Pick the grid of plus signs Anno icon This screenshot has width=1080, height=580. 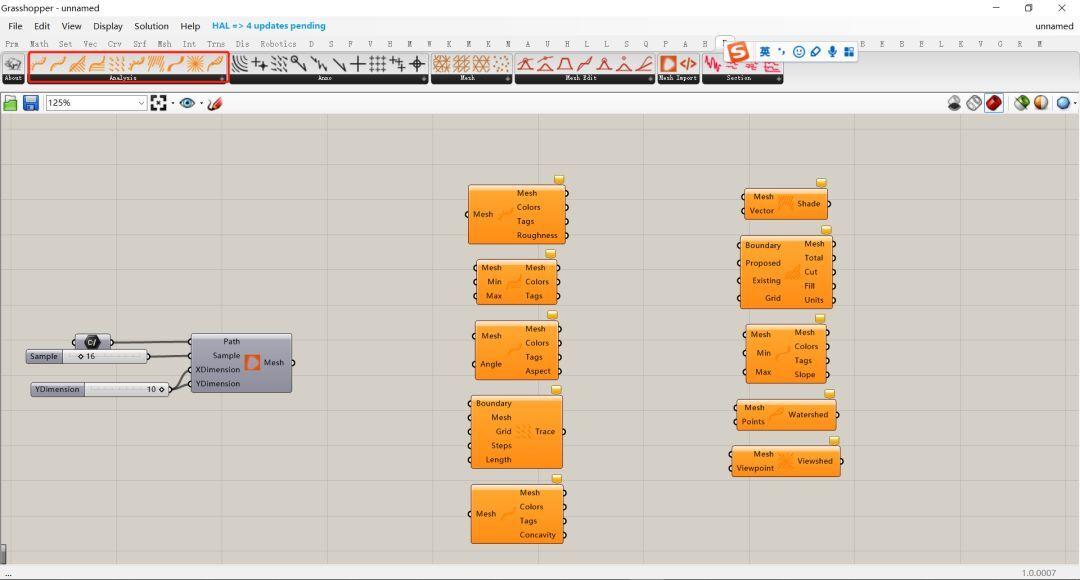point(377,64)
